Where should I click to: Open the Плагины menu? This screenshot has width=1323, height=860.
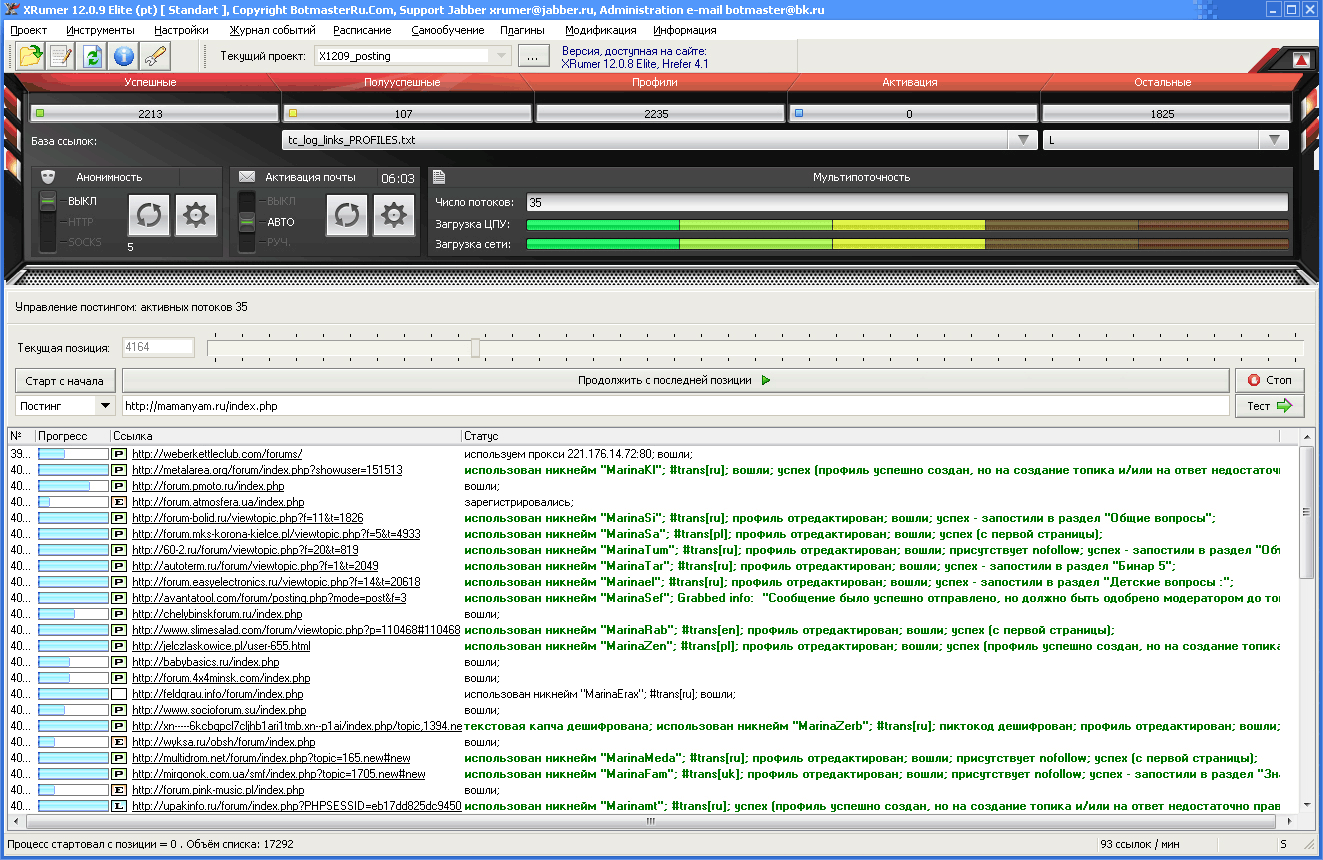pyautogui.click(x=523, y=30)
